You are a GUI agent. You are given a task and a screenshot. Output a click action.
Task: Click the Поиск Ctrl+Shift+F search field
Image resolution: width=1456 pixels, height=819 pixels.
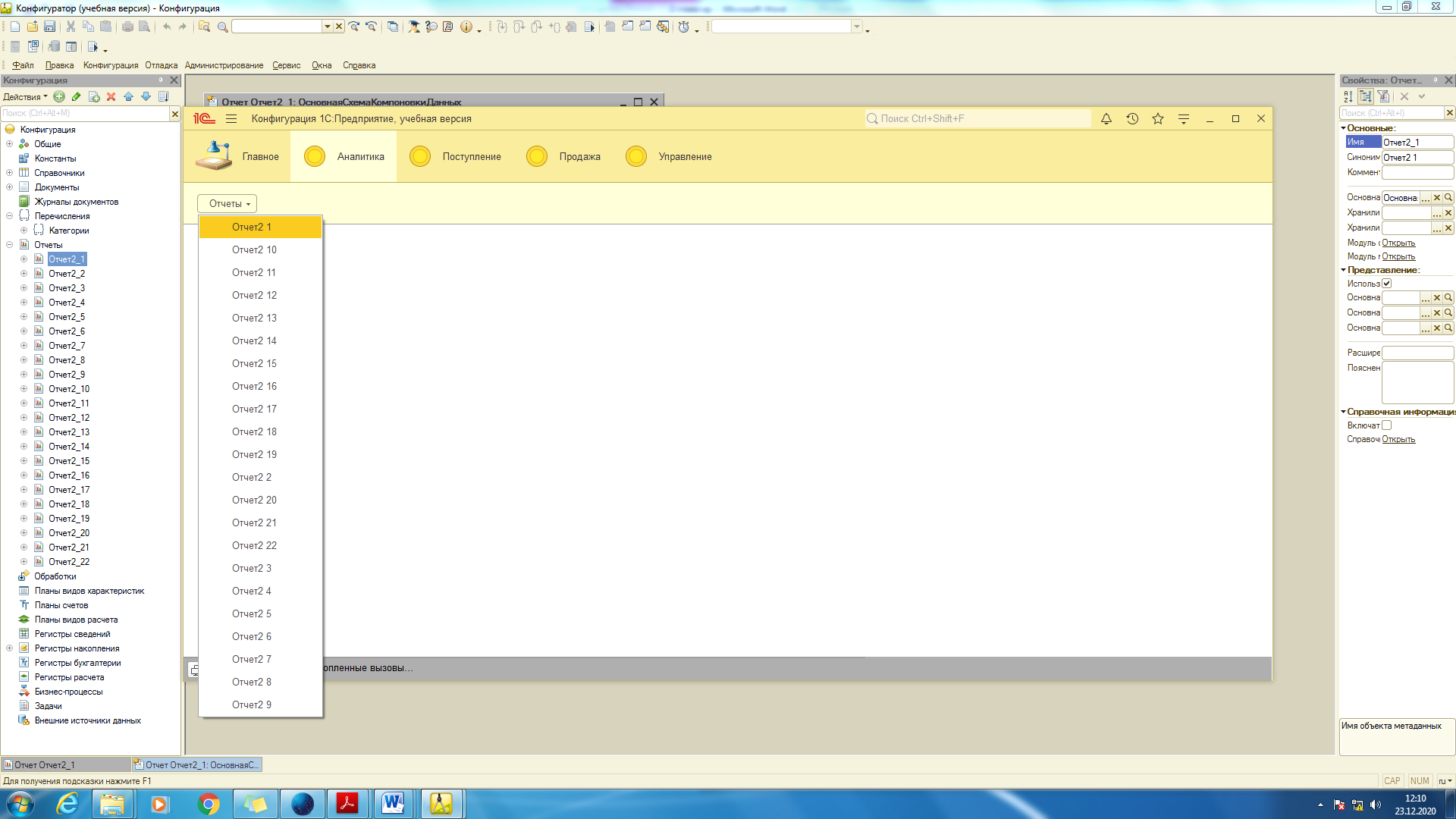[x=978, y=119]
